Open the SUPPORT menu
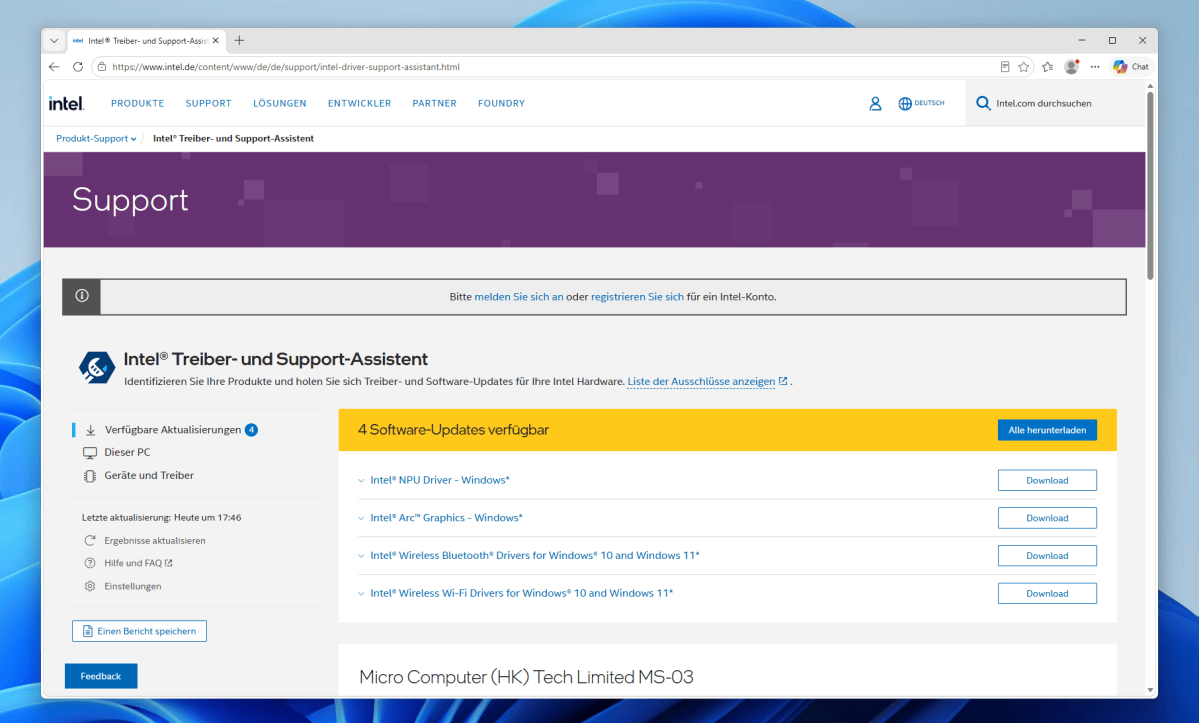Image resolution: width=1199 pixels, height=723 pixels. [x=208, y=103]
